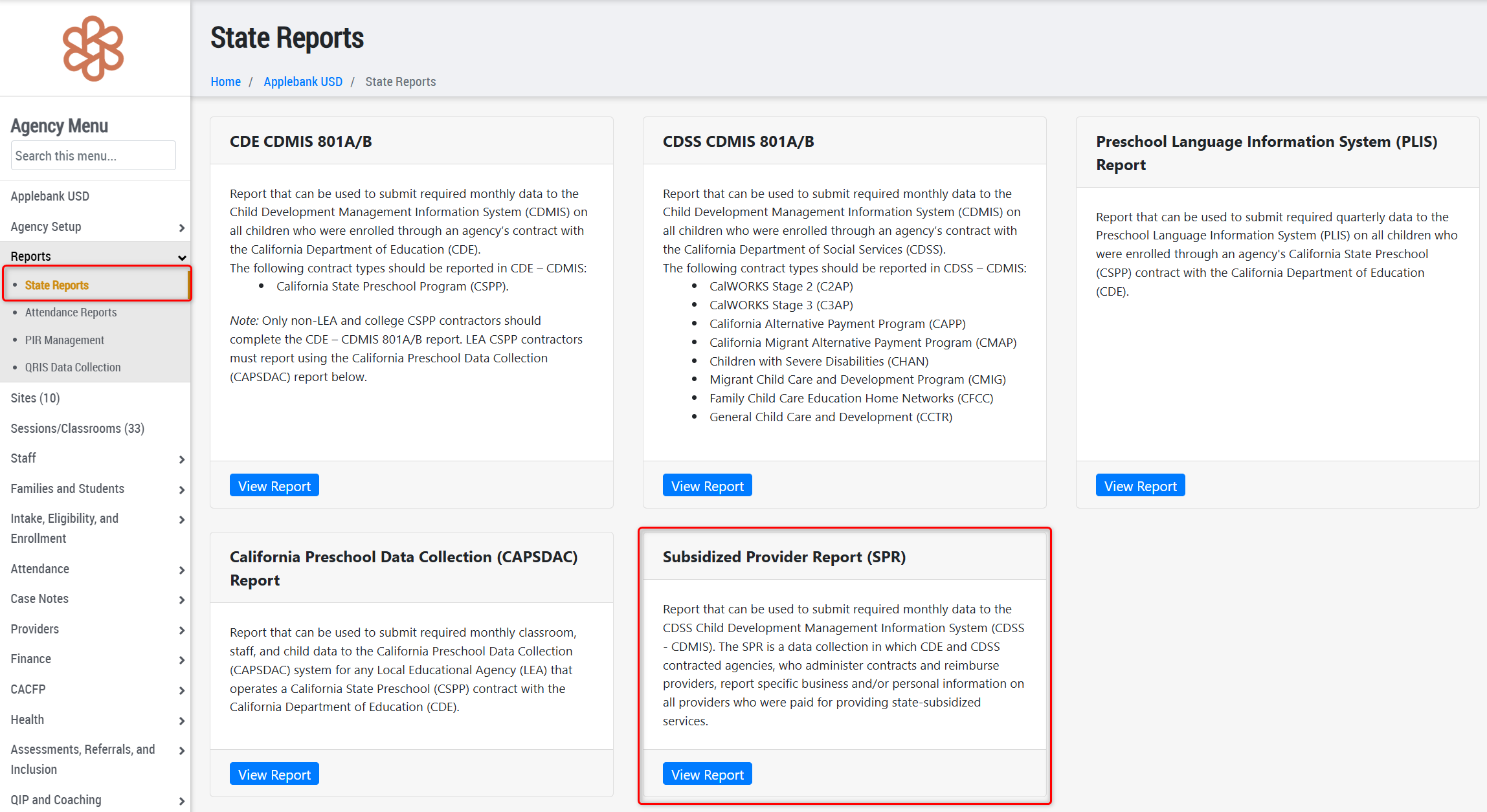Collapse the Reports menu section

click(x=181, y=258)
